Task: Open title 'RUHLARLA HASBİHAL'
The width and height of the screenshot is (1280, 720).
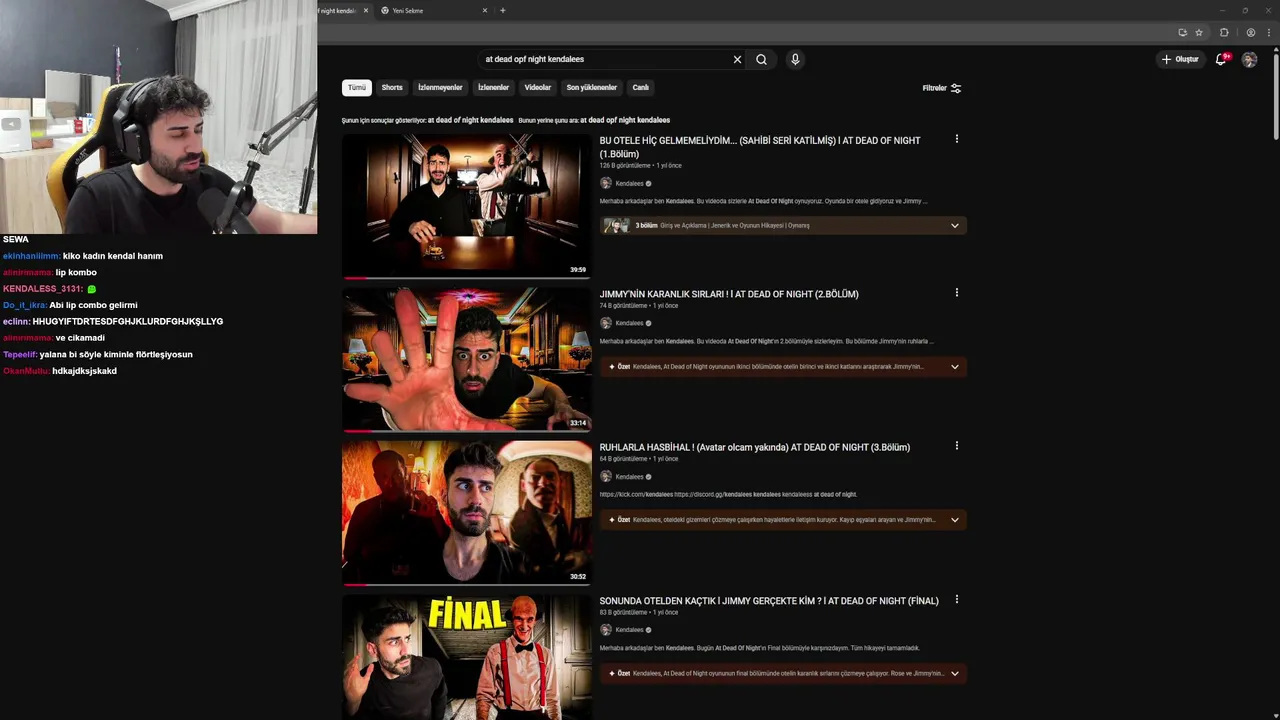Action: pyautogui.click(x=755, y=447)
